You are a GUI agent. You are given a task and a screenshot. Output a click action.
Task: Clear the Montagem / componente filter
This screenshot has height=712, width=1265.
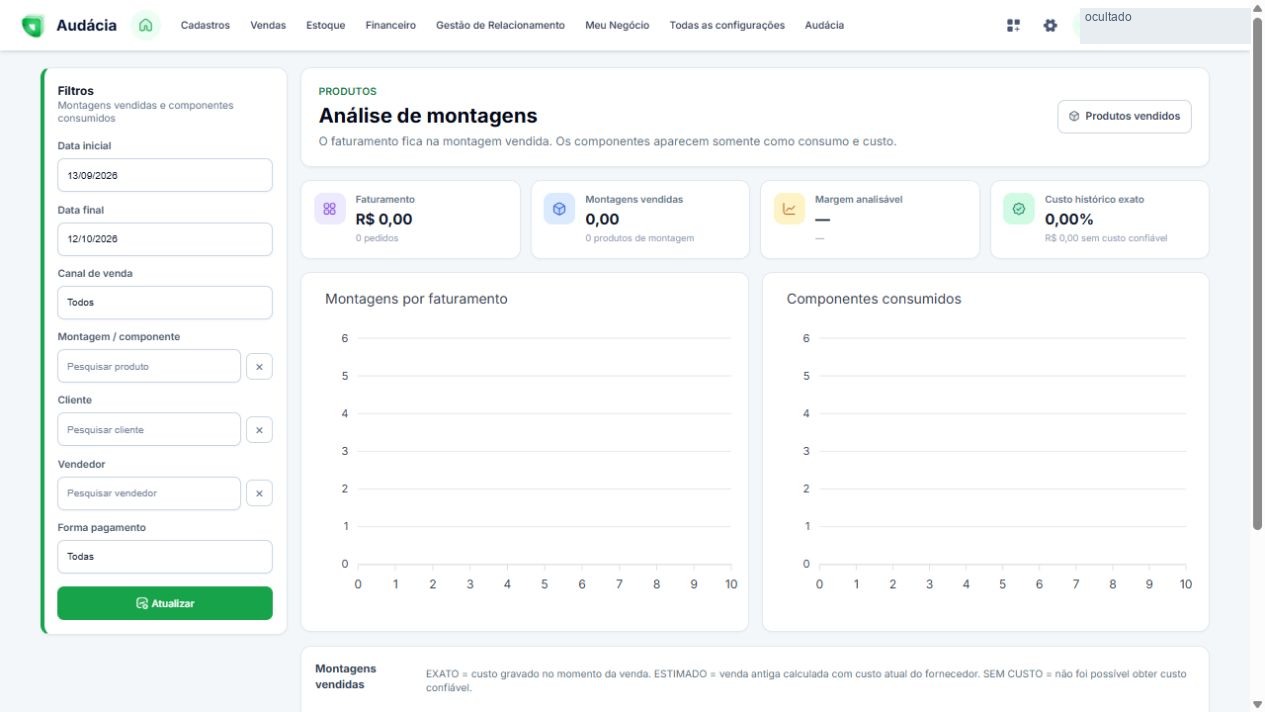pyautogui.click(x=259, y=367)
